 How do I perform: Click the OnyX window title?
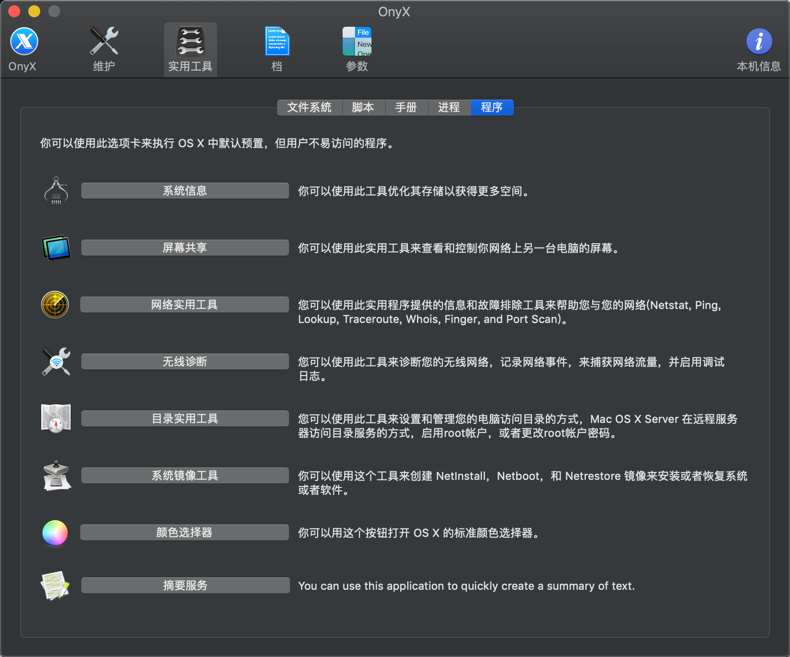point(394,12)
